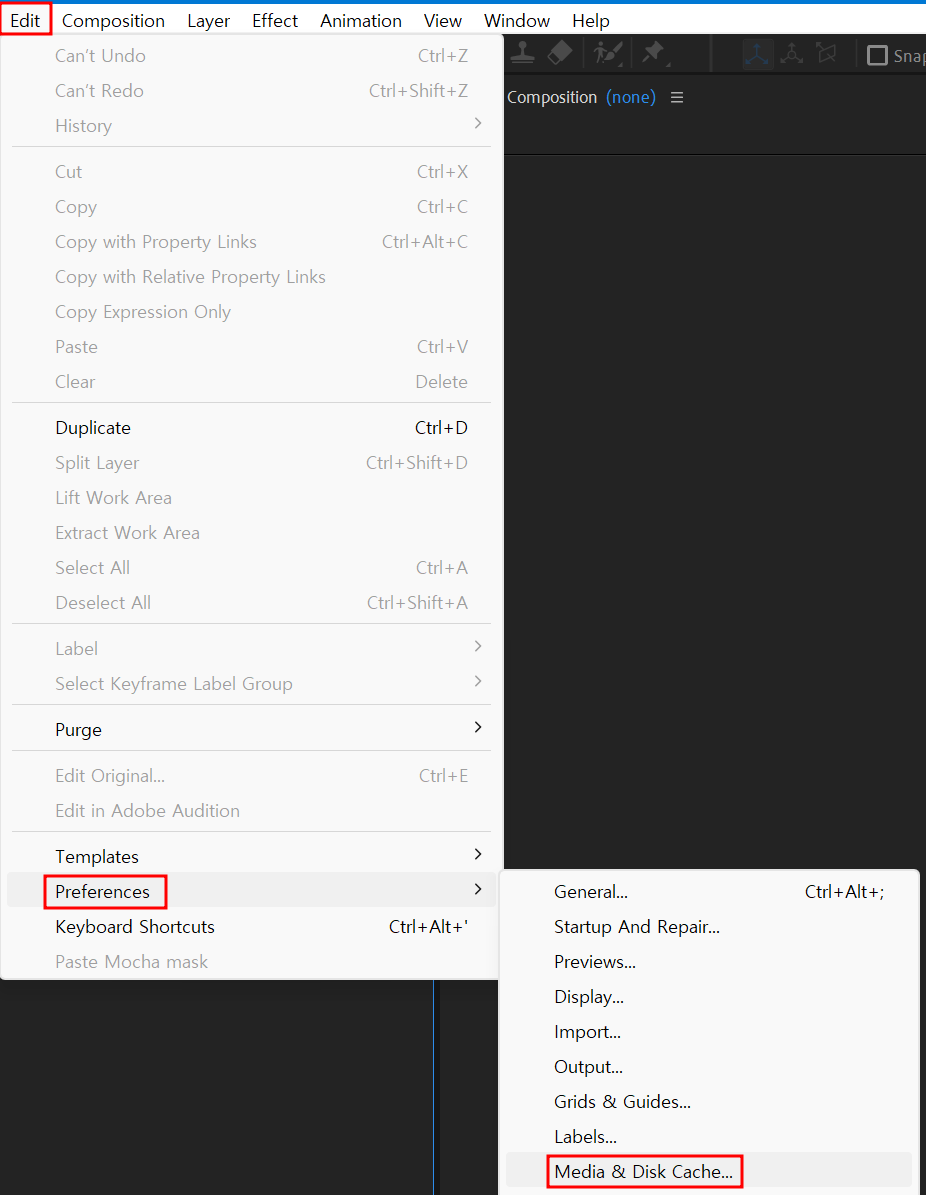926x1195 pixels.
Task: Choose Select All in Edit menu
Action: [x=252, y=568]
